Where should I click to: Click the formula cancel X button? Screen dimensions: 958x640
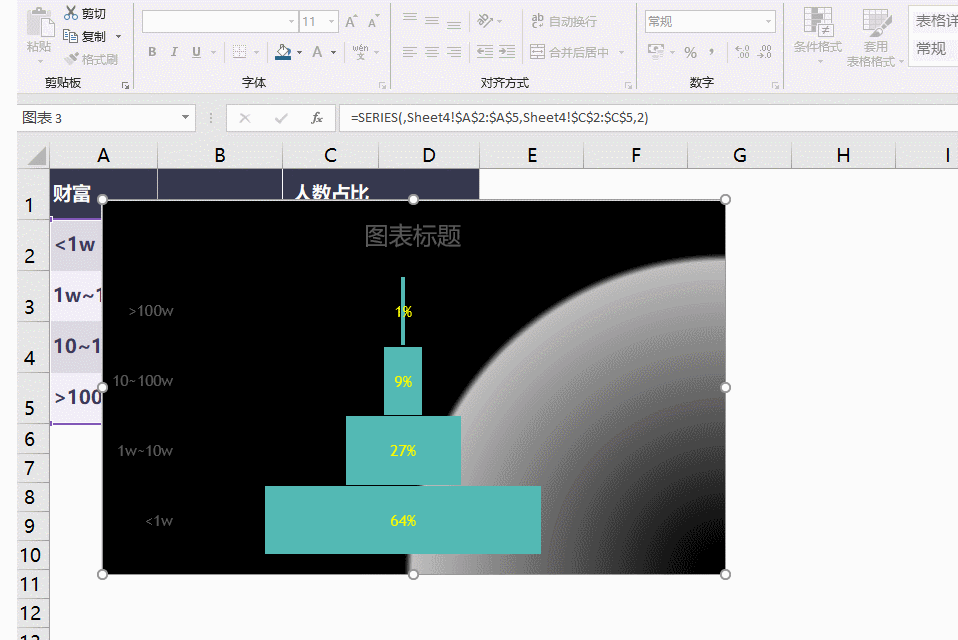[x=245, y=118]
